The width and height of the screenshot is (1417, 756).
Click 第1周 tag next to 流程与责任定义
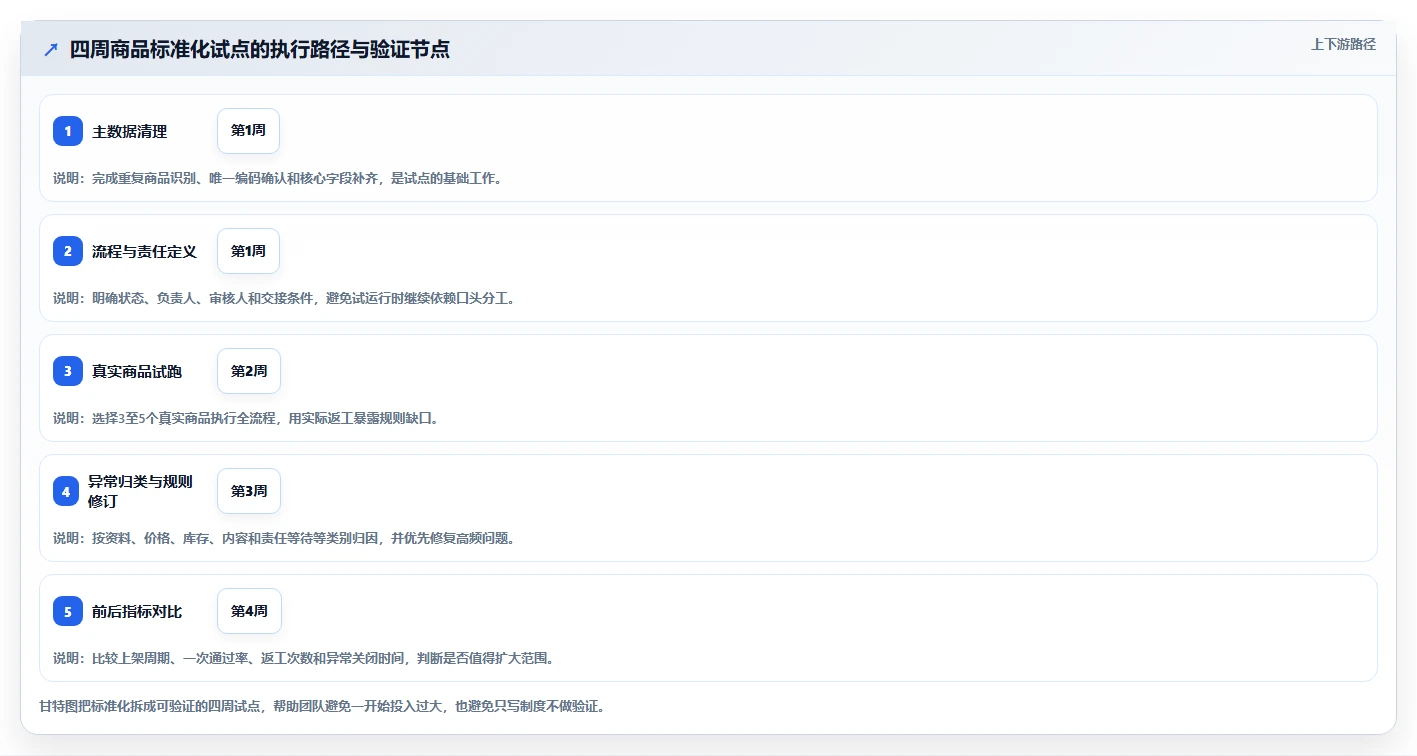click(248, 251)
